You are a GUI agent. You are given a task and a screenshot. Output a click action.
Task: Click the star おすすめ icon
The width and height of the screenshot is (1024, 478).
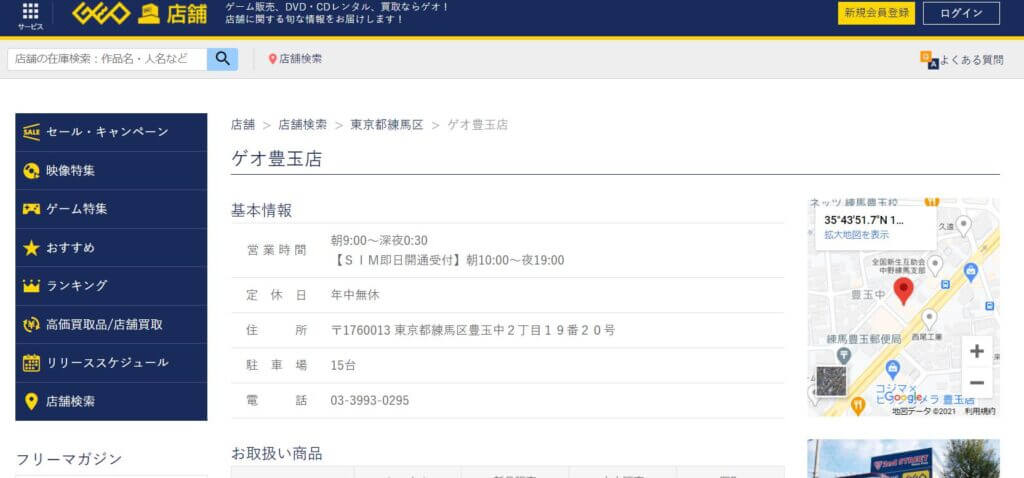click(31, 247)
